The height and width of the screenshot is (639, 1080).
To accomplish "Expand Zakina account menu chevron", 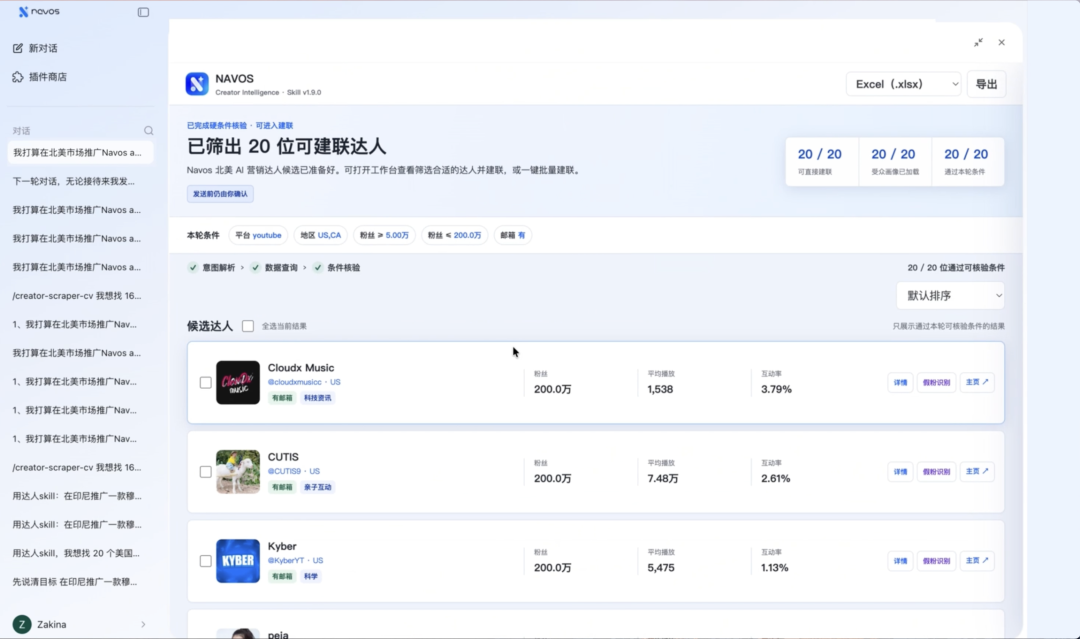I will coord(143,625).
